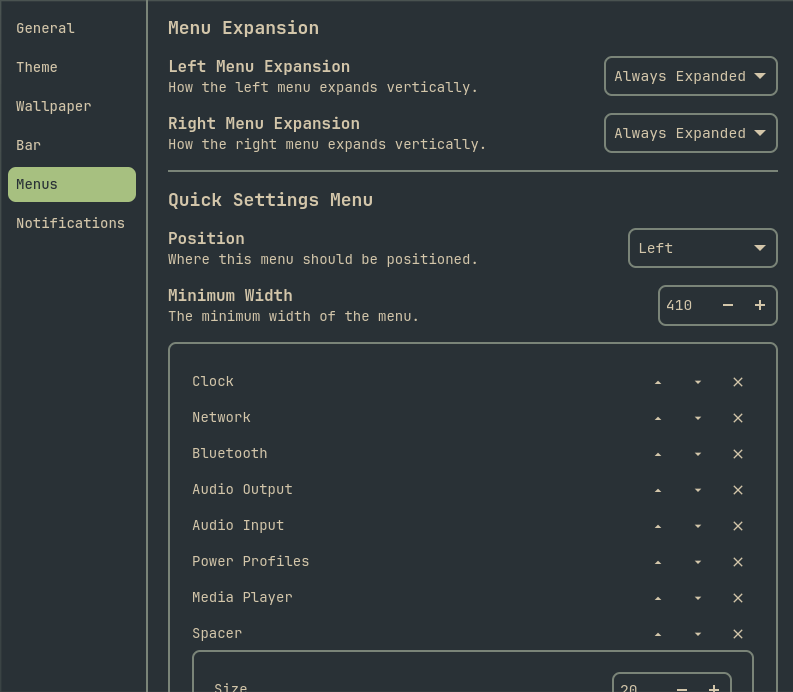
Task: Remove Audio Input entry
Action: [738, 526]
